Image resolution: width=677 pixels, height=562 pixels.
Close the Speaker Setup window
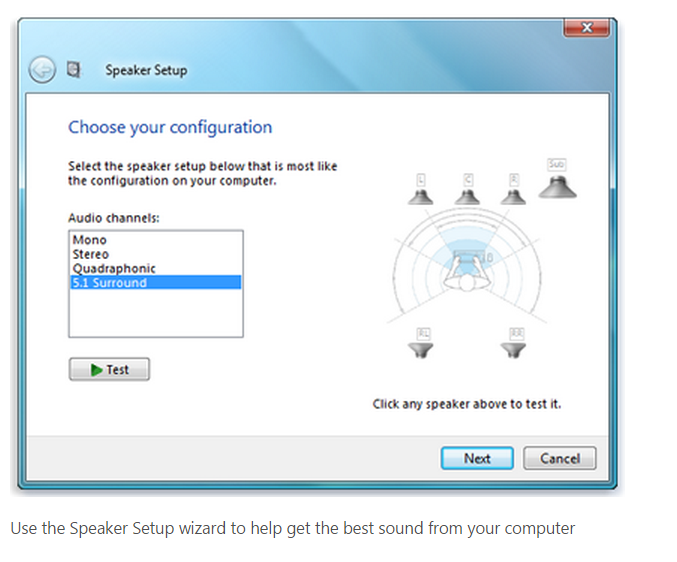(x=586, y=28)
